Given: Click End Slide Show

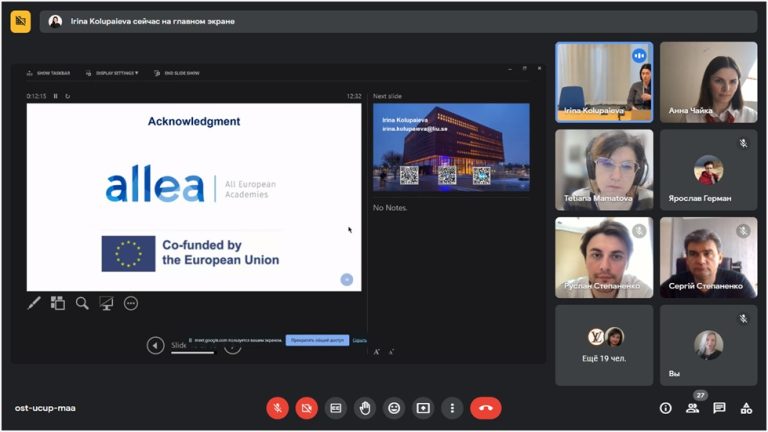Looking at the screenshot, I should pyautogui.click(x=177, y=73).
